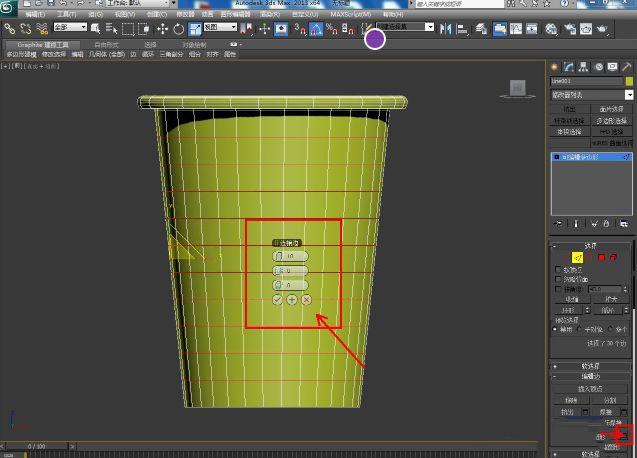Collapse the Edit Edges rollout
The image size is (637, 458).
[590, 377]
